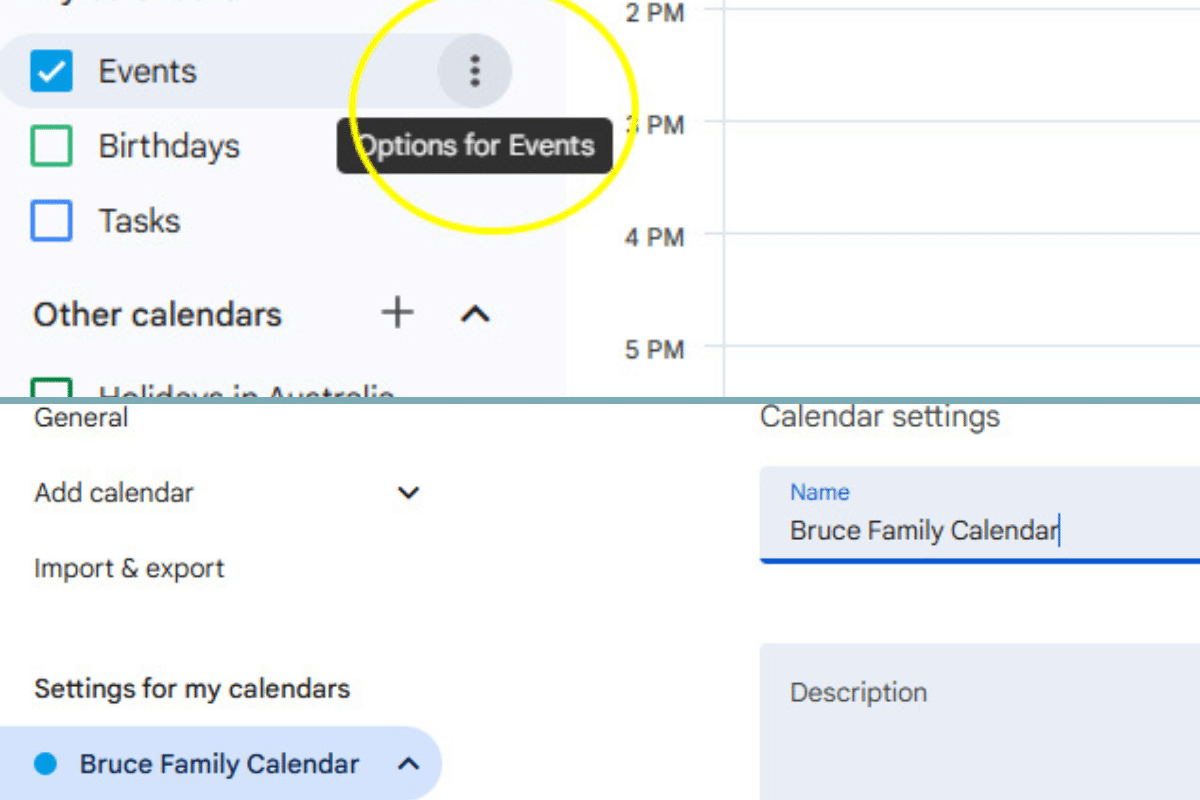This screenshot has width=1200, height=800.
Task: Open the Options for Events three-dot menu
Action: point(474,71)
